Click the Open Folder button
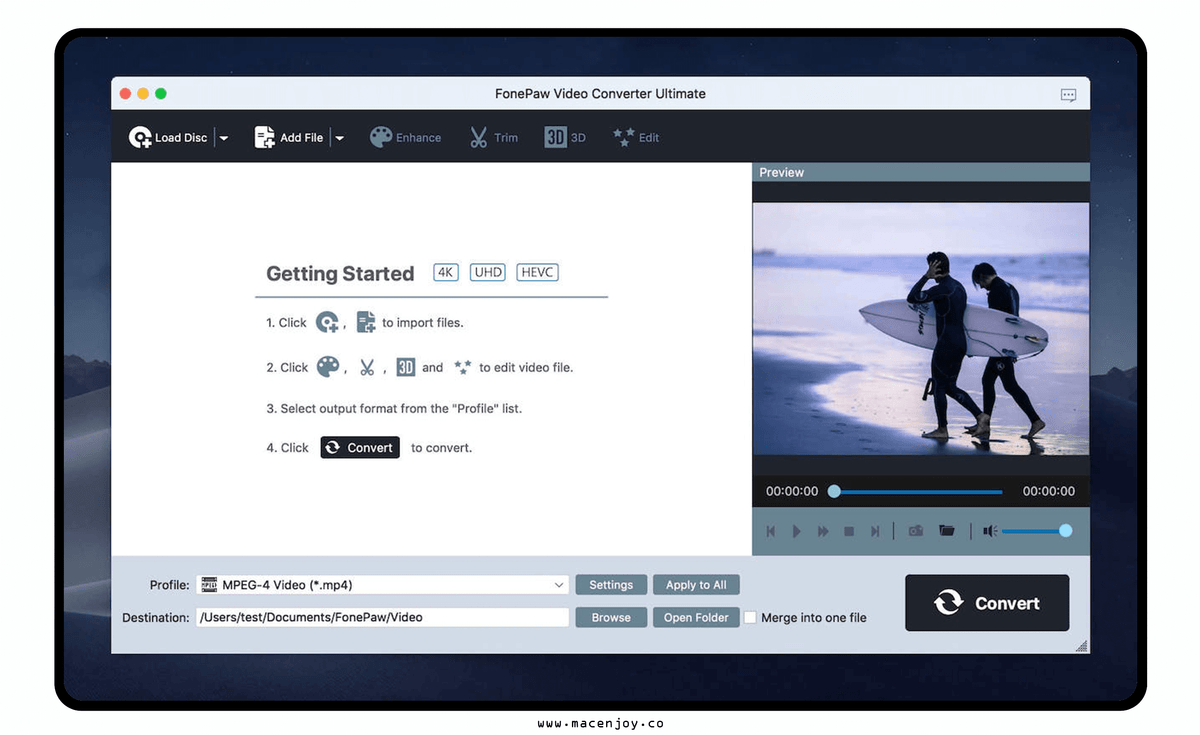The image size is (1200, 735). coord(696,617)
